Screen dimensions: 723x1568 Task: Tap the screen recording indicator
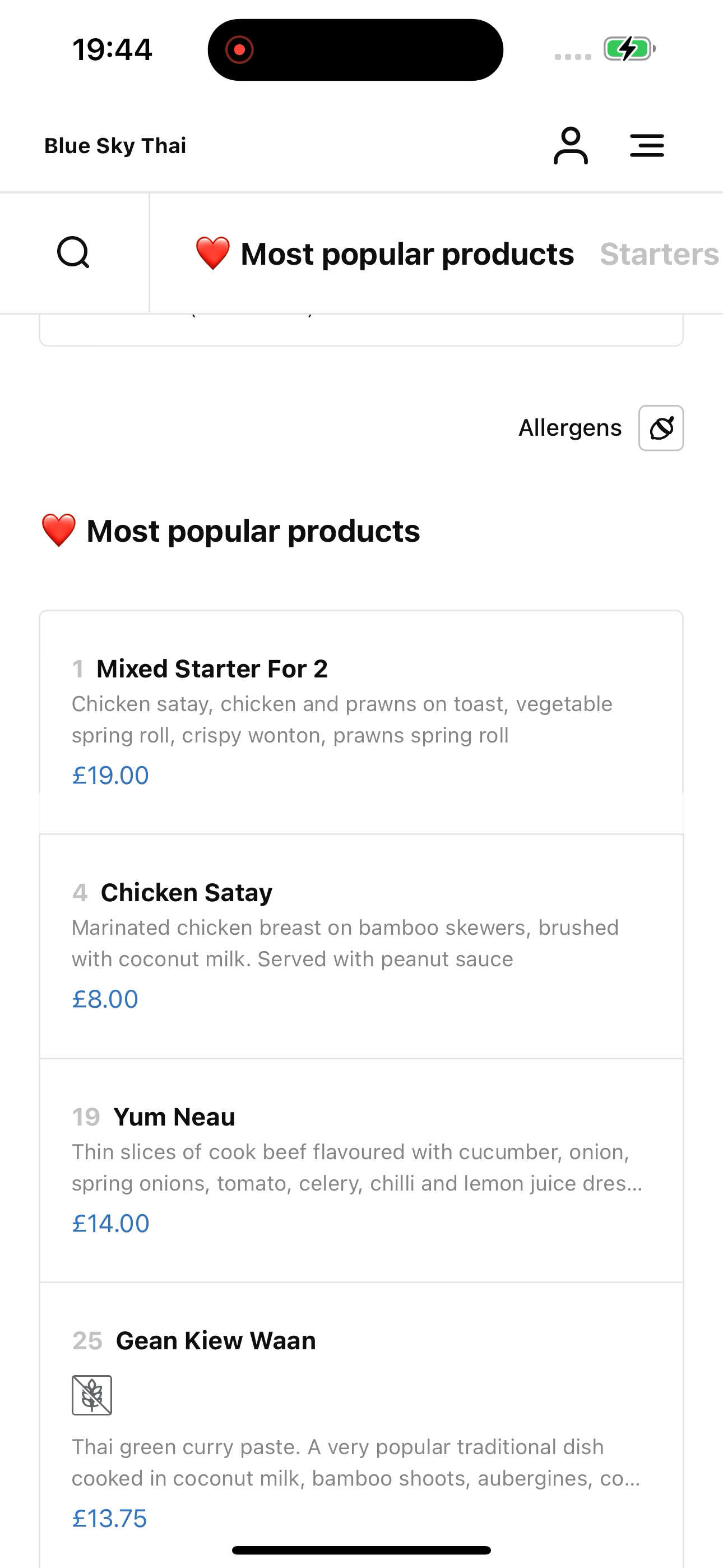click(x=239, y=49)
